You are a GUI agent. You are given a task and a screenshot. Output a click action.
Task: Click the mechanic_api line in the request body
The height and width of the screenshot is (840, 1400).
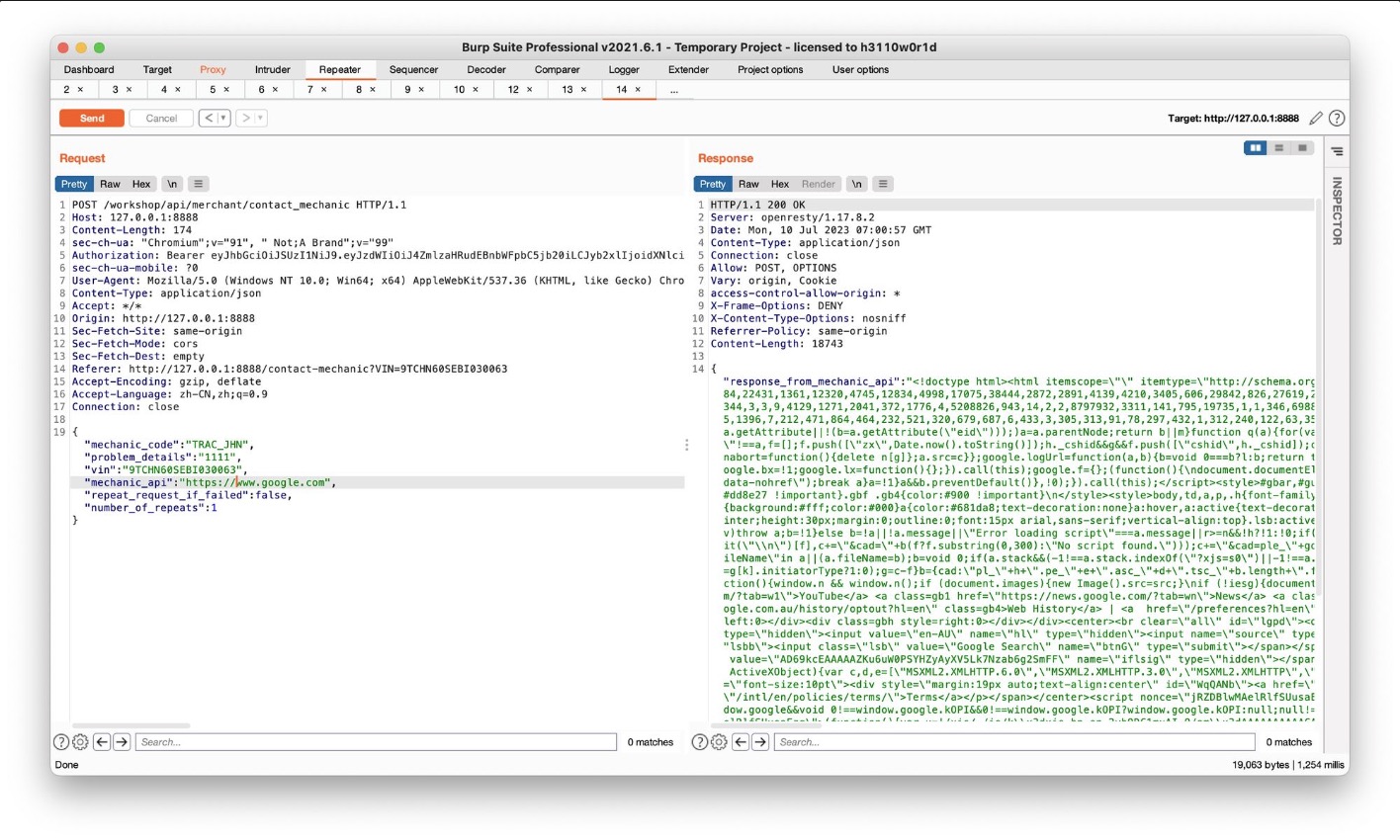(x=378, y=483)
